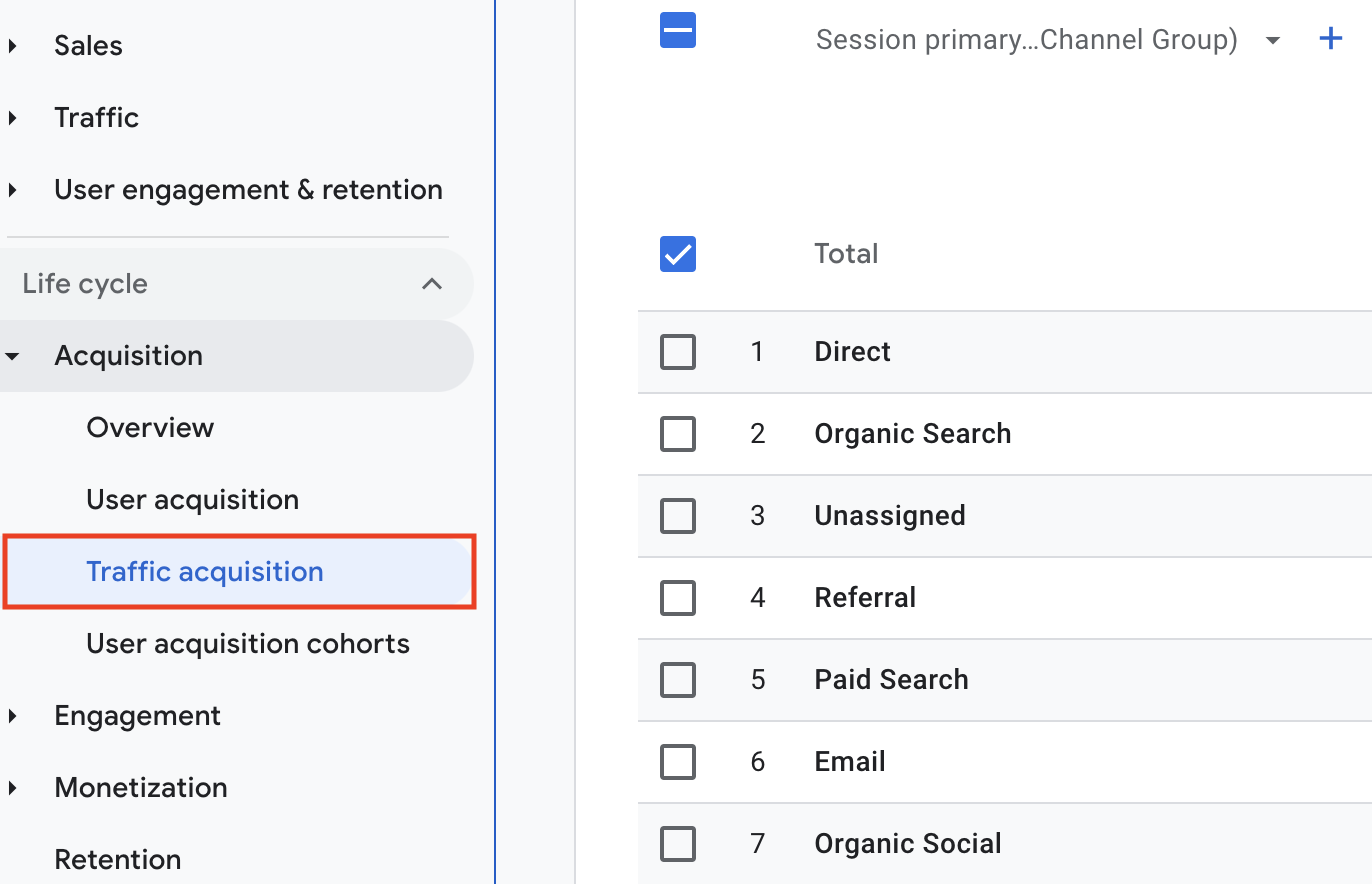Check the Unassigned row checkbox
1372x884 pixels.
[677, 516]
